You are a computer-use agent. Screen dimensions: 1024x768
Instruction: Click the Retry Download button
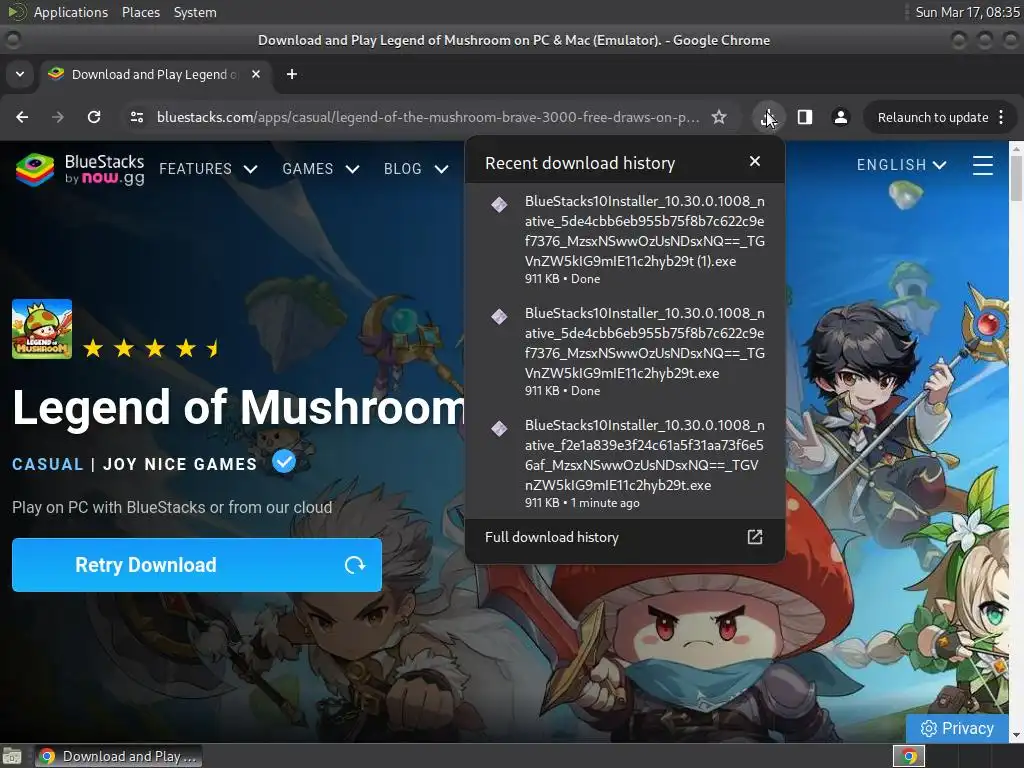click(197, 565)
